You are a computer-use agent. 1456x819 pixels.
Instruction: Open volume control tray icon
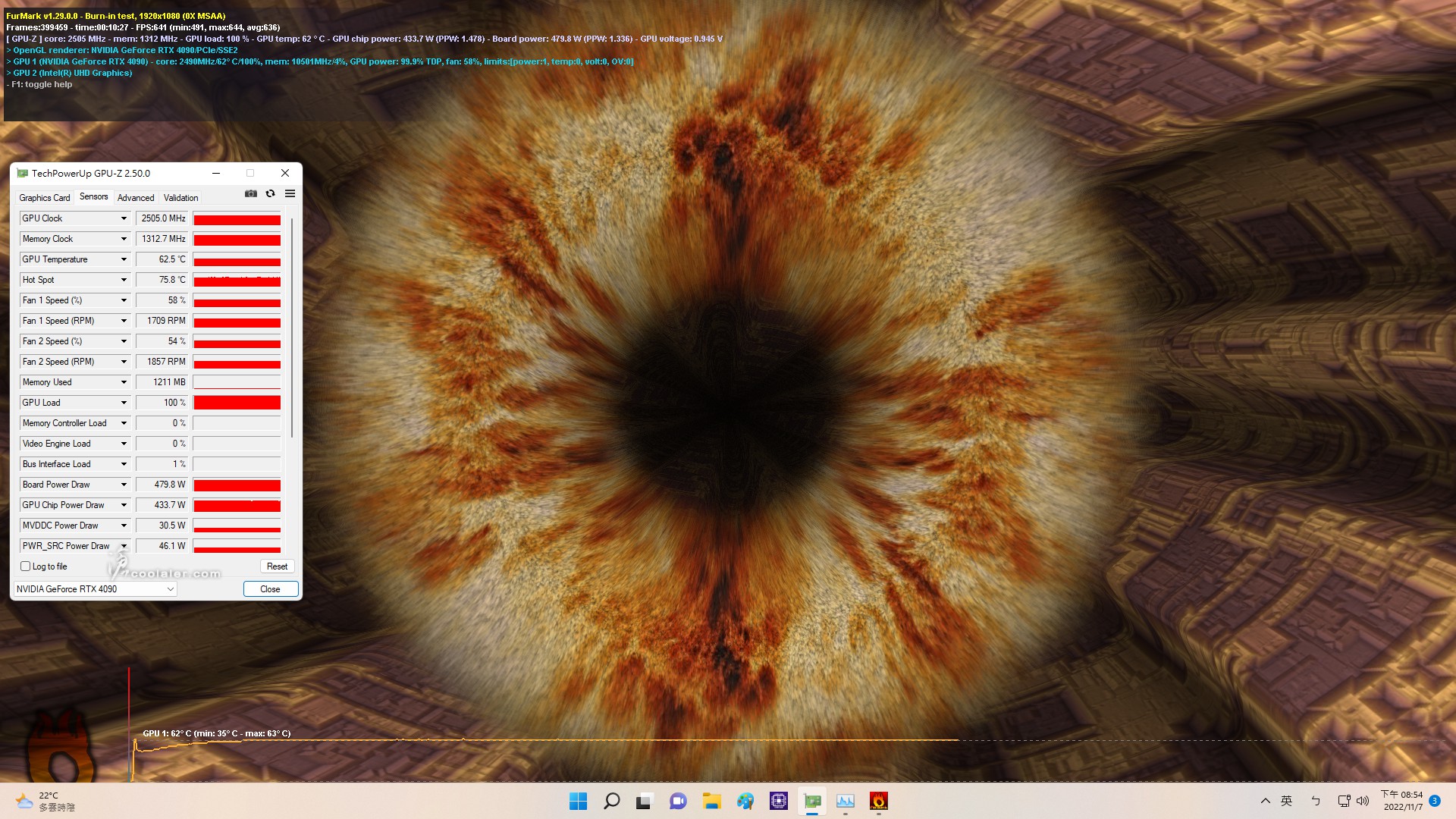point(1363,801)
